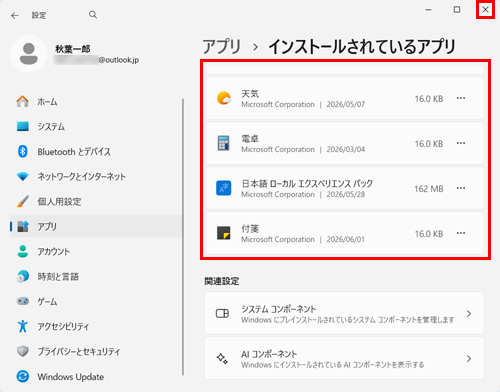
Task: Click the Bluetooth icon in sidebar
Action: pos(23,151)
